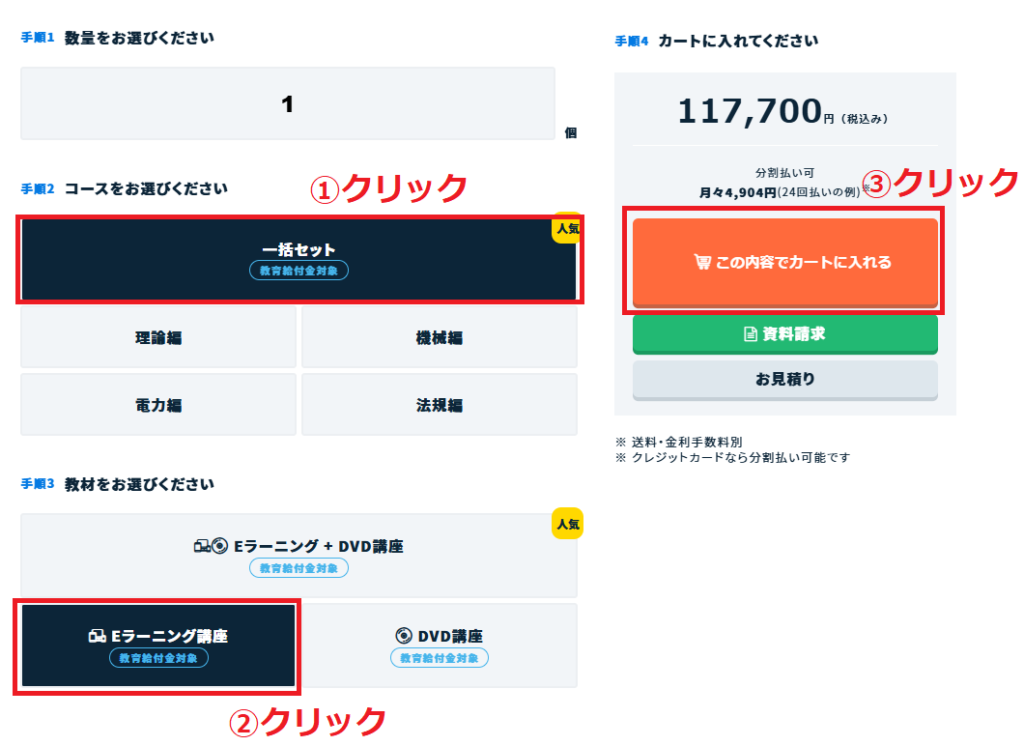The width and height of the screenshot is (1024, 746).
Task: Pick the 法規編 course option
Action: [x=440, y=405]
